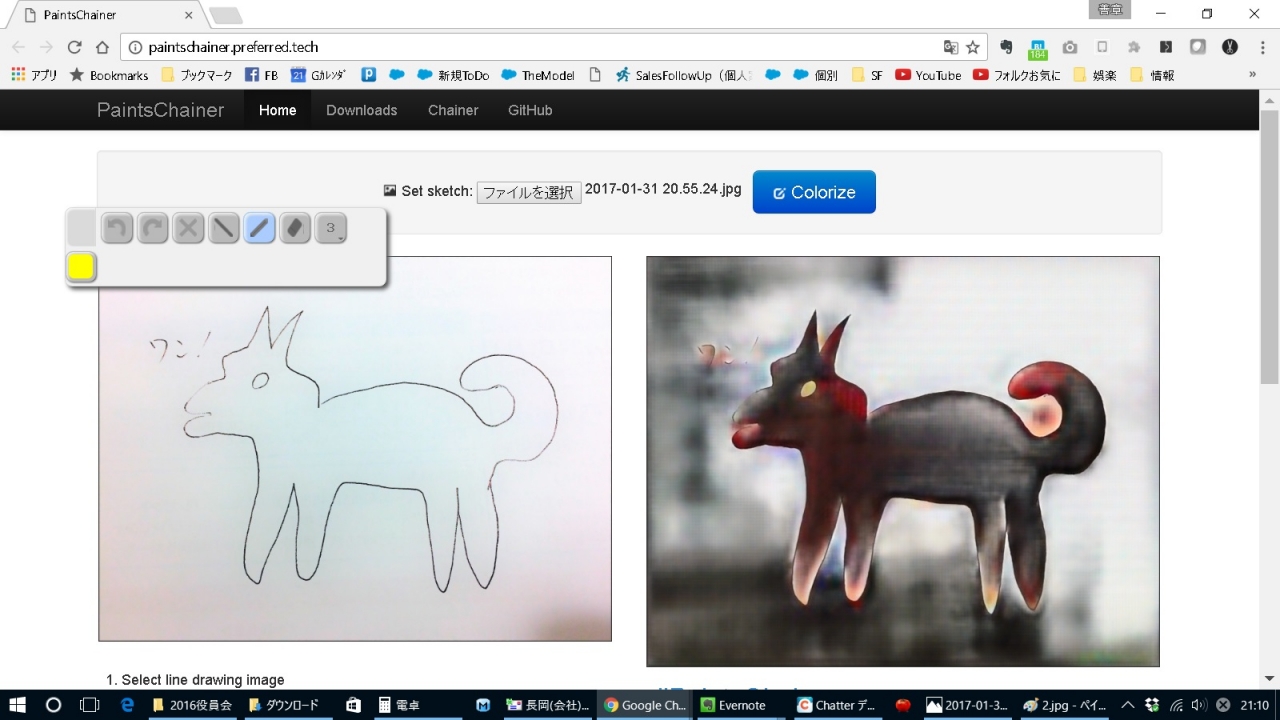
Task: Open the 情報 bookmark folder
Action: [1152, 75]
